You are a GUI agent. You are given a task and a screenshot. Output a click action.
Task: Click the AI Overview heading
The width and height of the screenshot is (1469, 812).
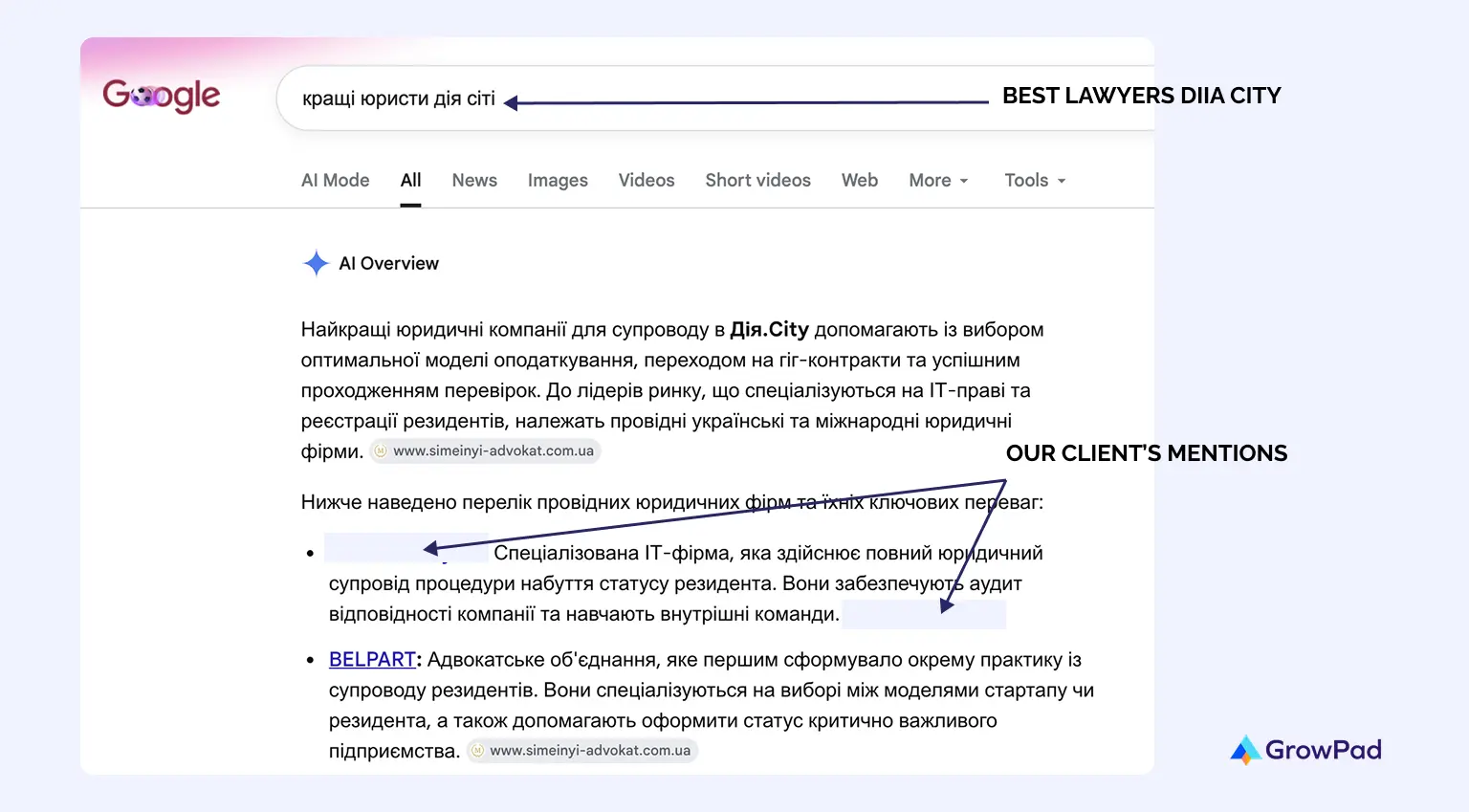388,263
